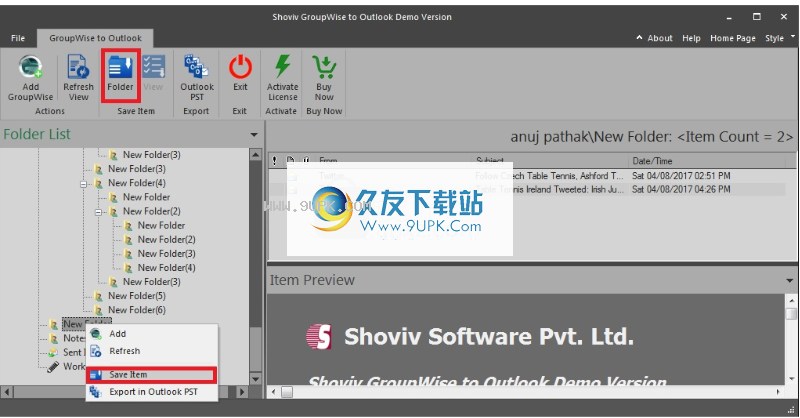Click the Folder save item icon
The width and height of the screenshot is (800, 418).
pos(120,67)
